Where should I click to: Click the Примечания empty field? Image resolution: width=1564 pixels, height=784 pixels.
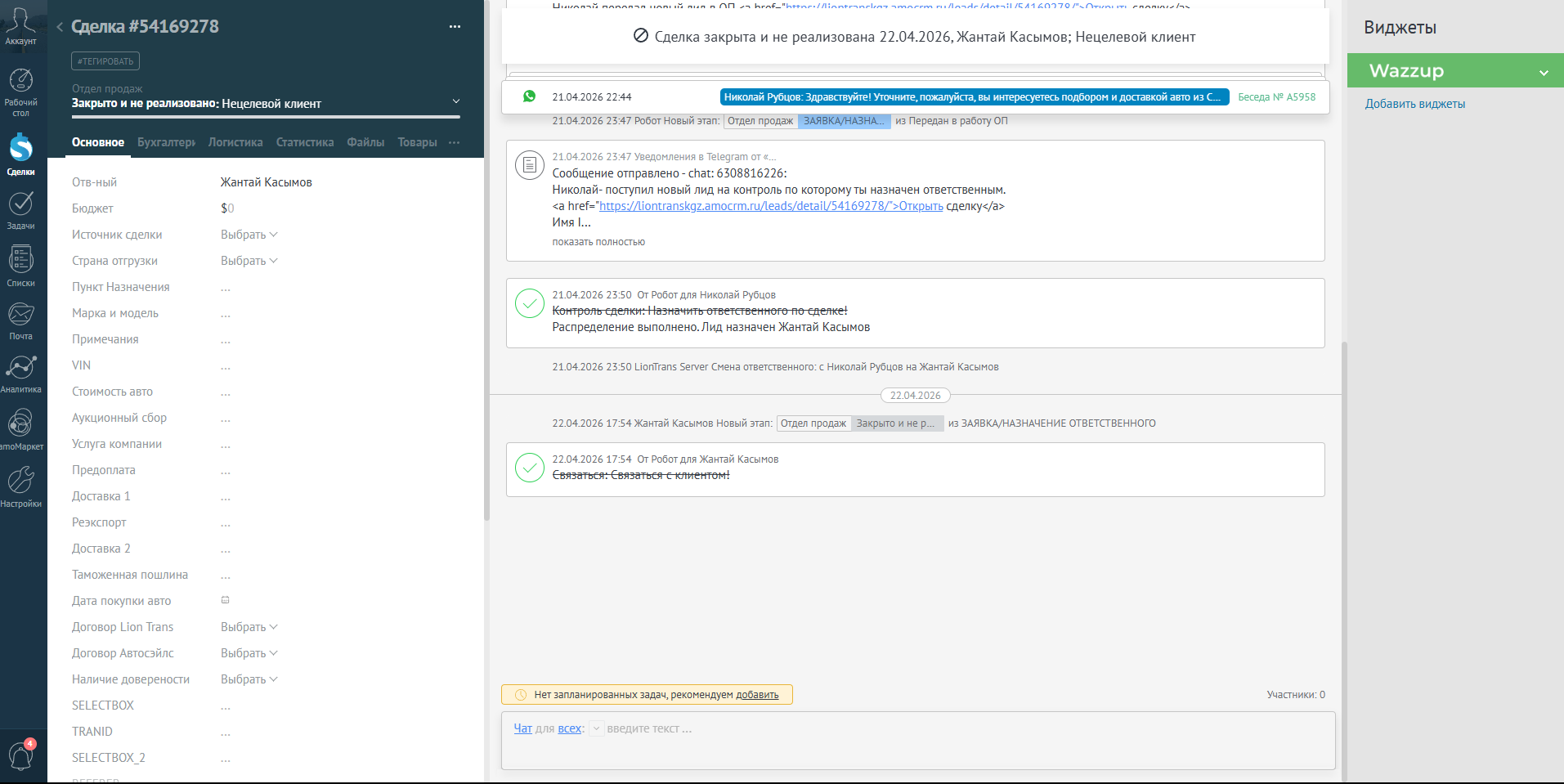[226, 339]
